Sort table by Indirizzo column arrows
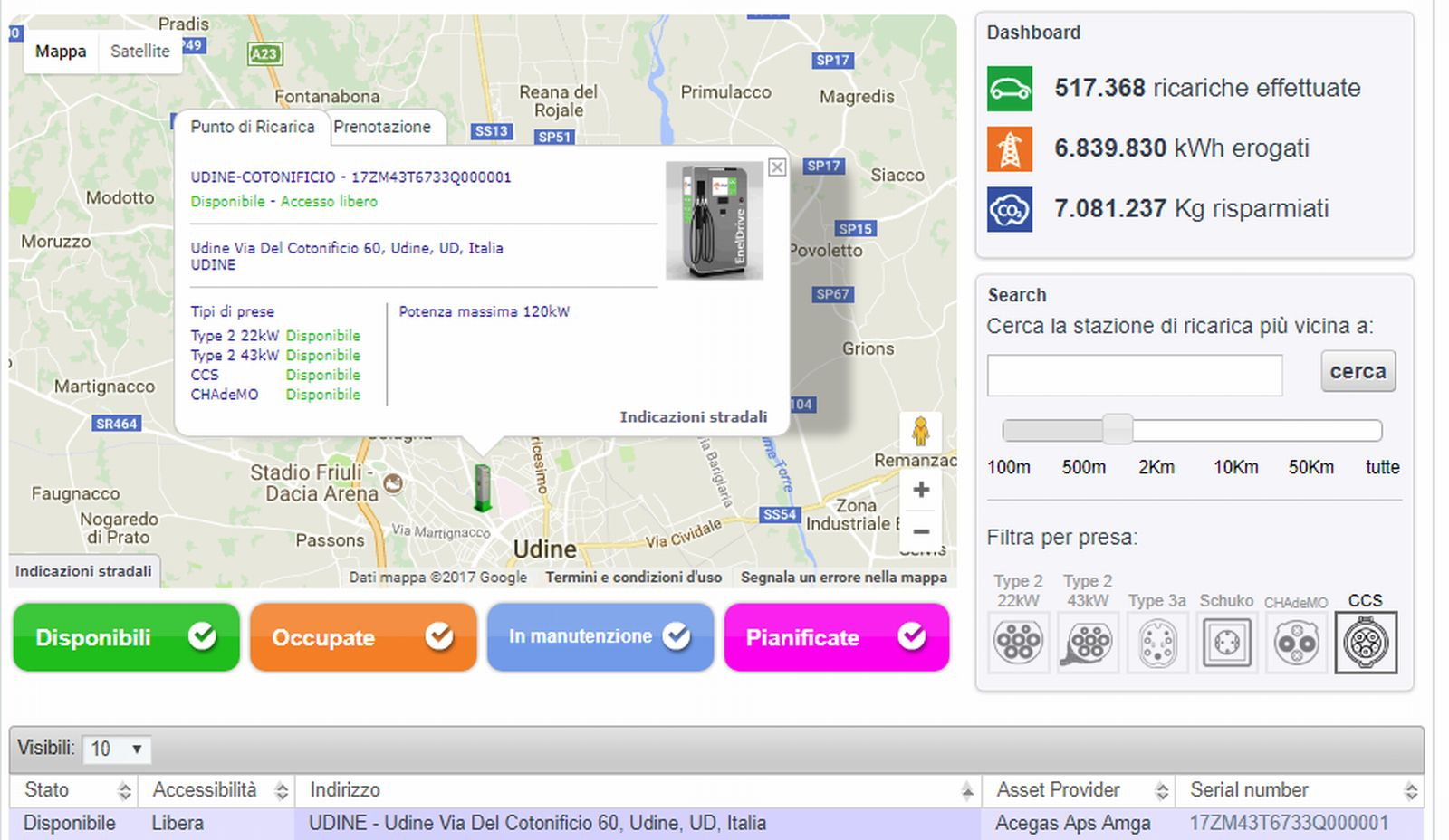This screenshot has height=840, width=1449. click(x=967, y=791)
